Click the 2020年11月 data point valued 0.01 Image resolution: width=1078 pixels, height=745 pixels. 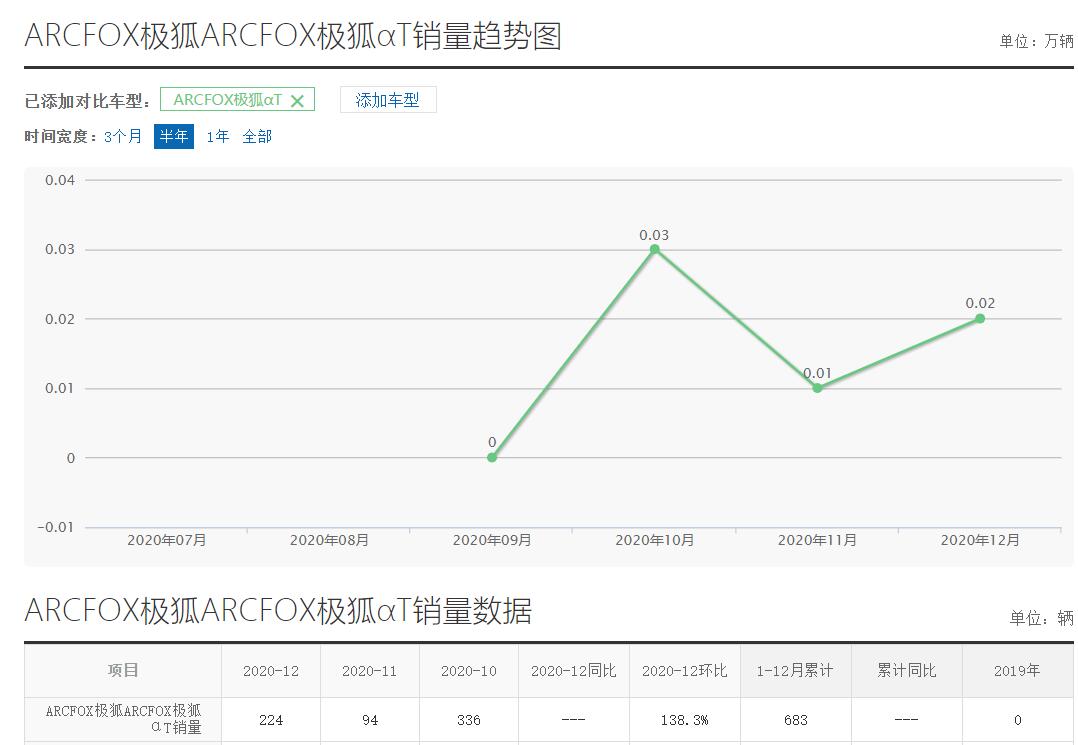coord(817,388)
